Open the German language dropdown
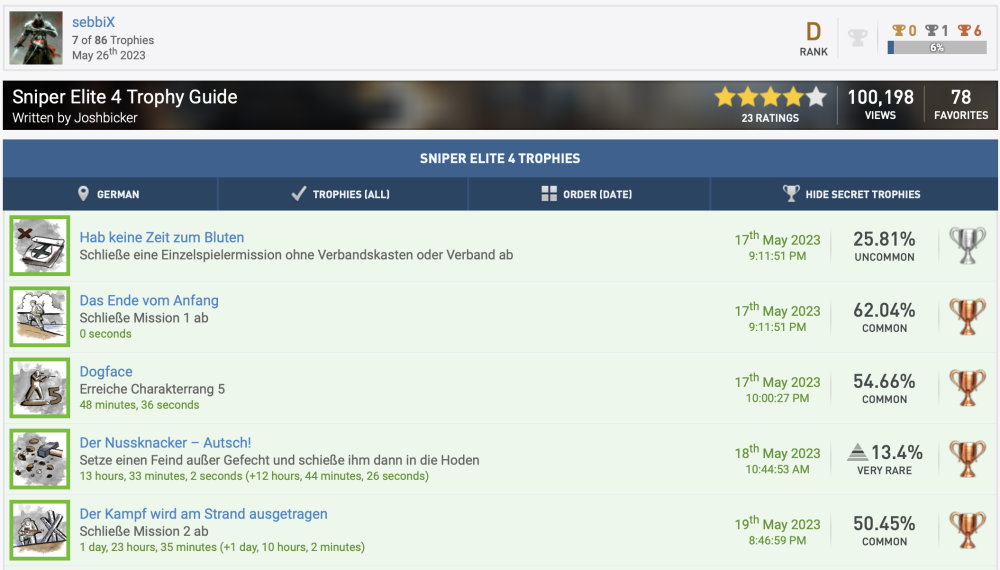 click(110, 194)
